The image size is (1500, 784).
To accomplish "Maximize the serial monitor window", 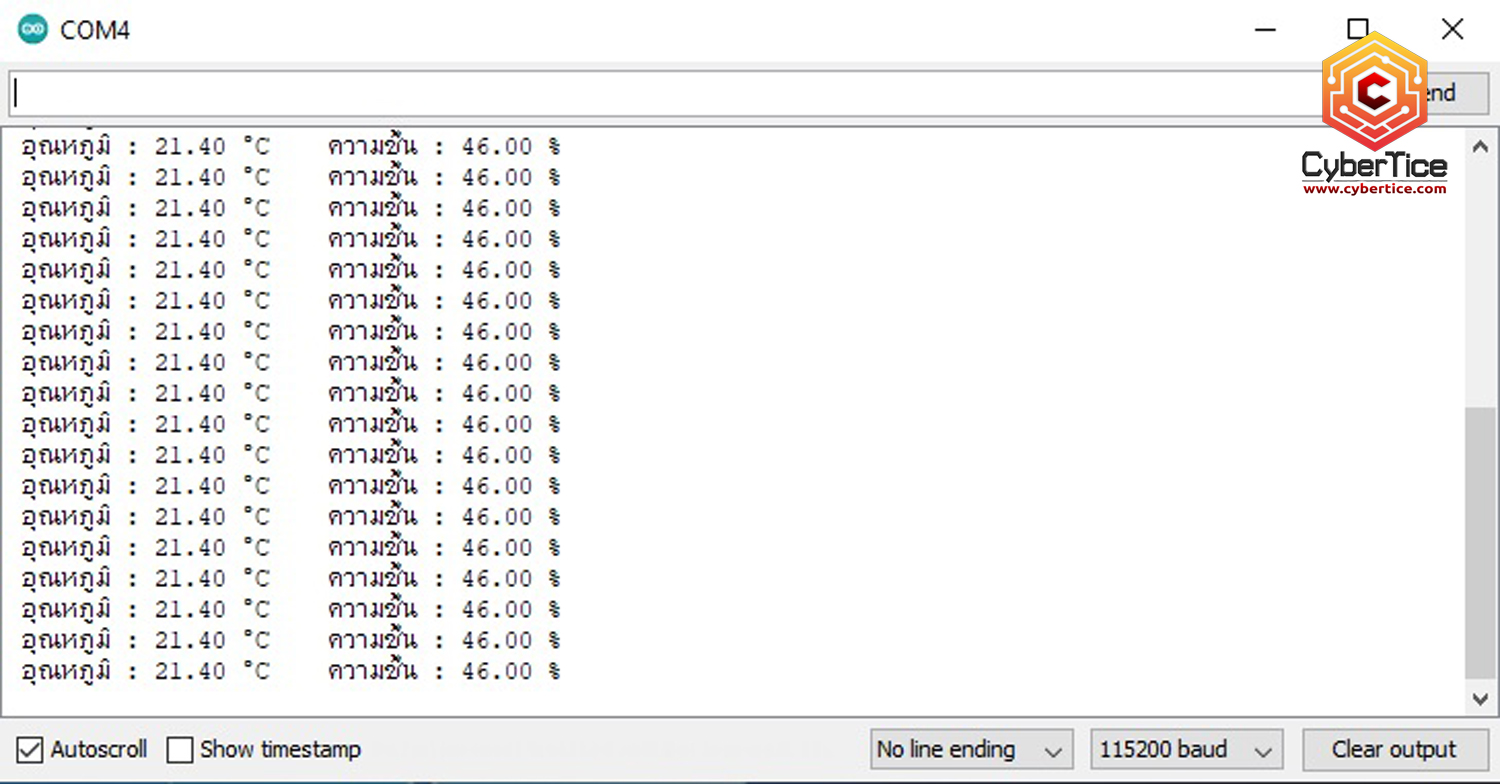I will [1358, 30].
